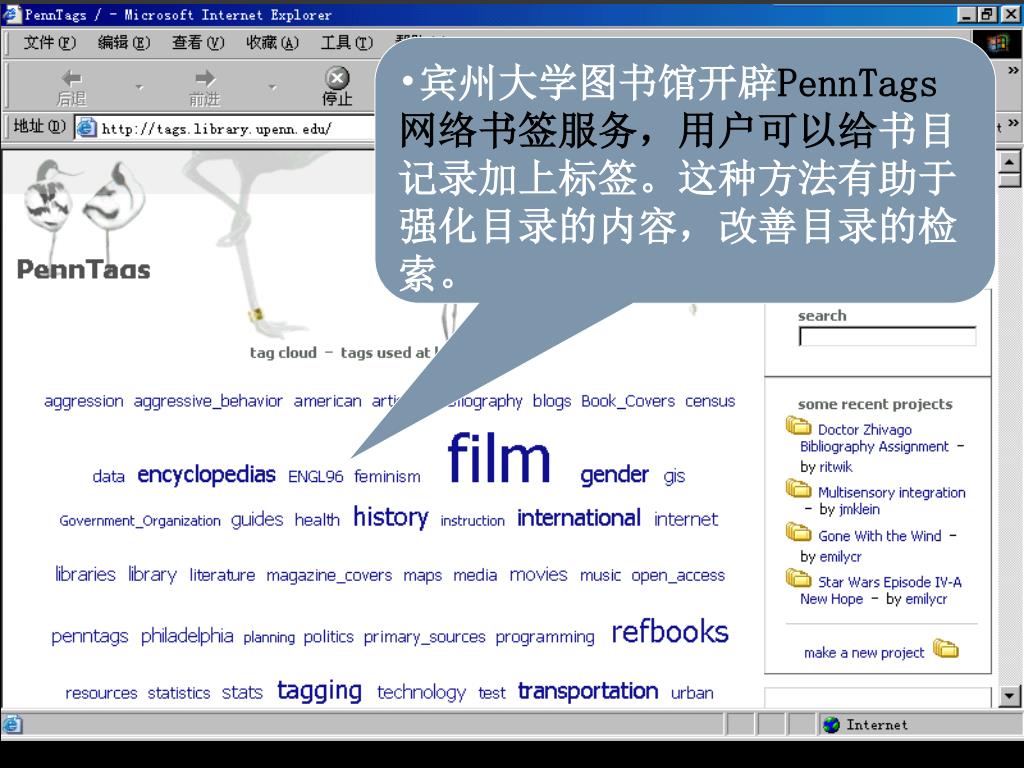
Task: Open the 收藏(A) menu
Action: [272, 42]
